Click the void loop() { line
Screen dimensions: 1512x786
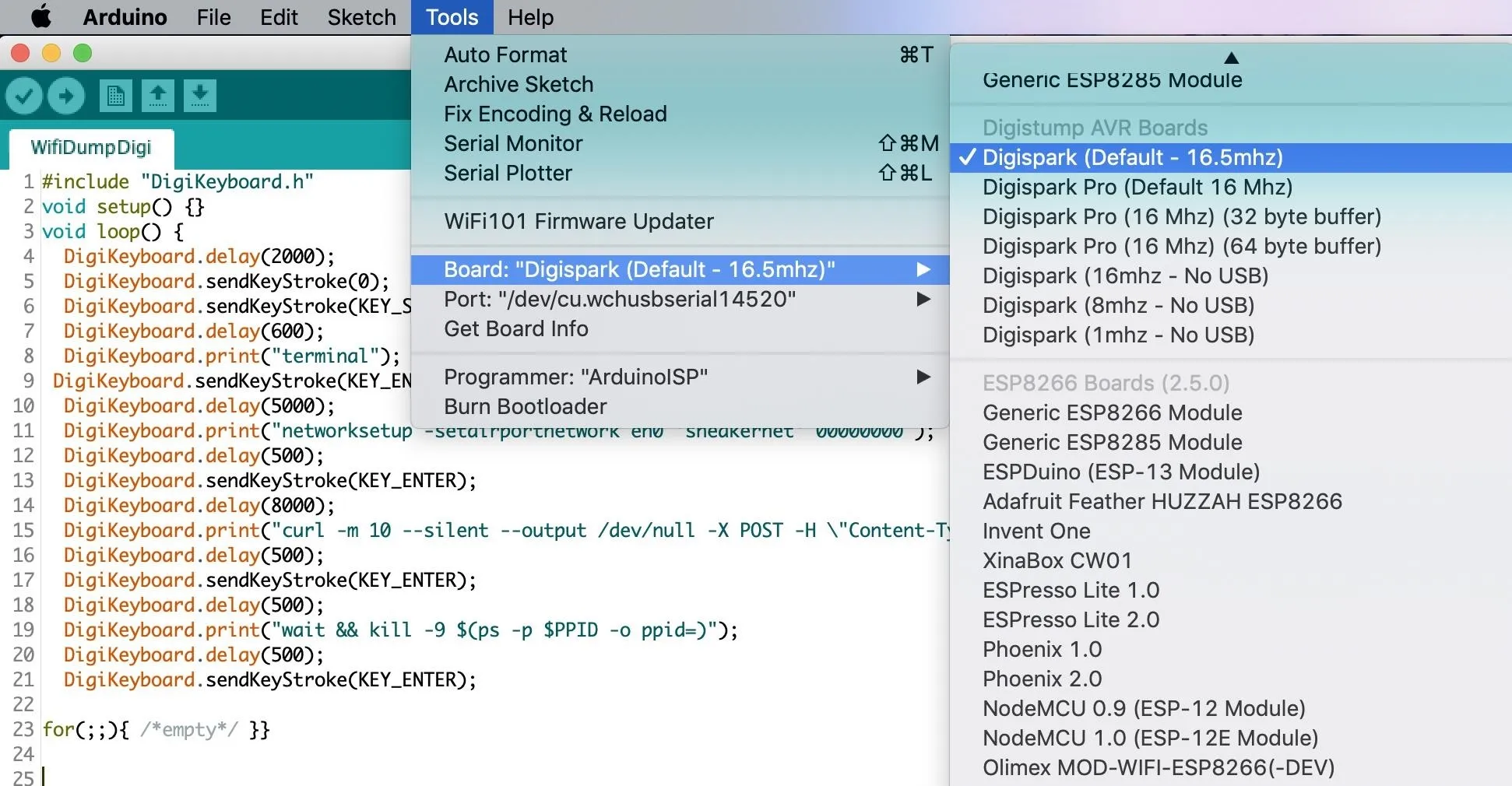click(113, 231)
